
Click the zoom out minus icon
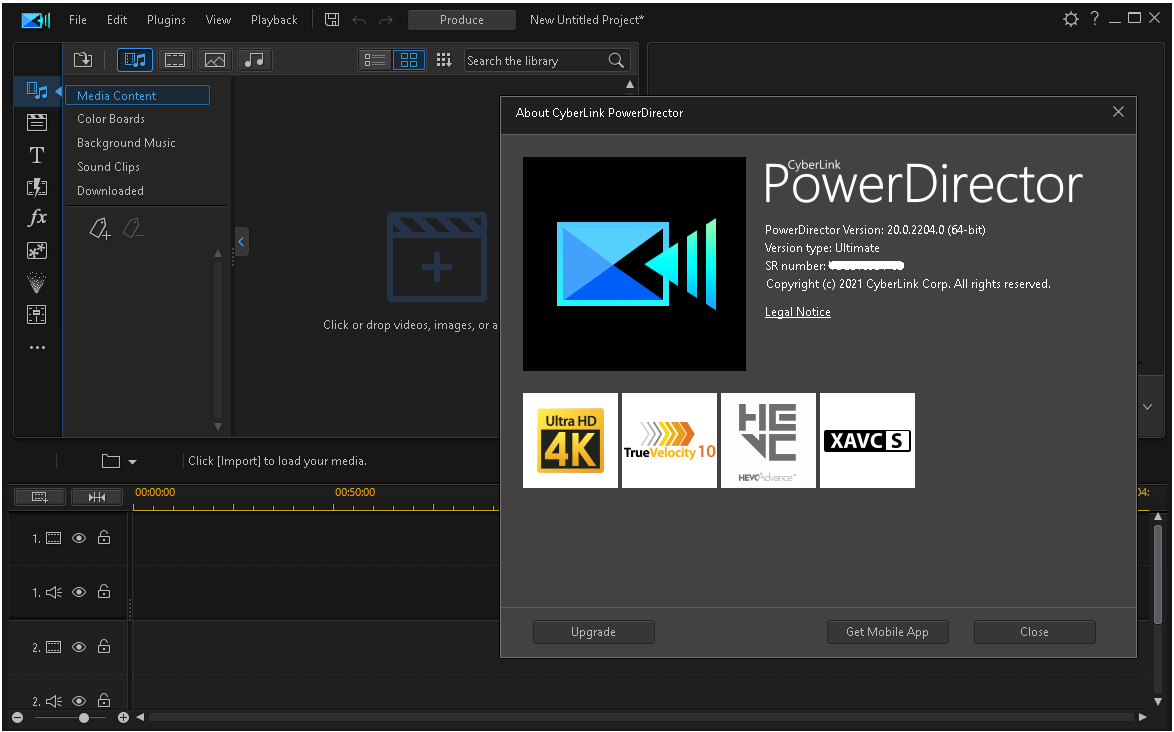pos(17,718)
